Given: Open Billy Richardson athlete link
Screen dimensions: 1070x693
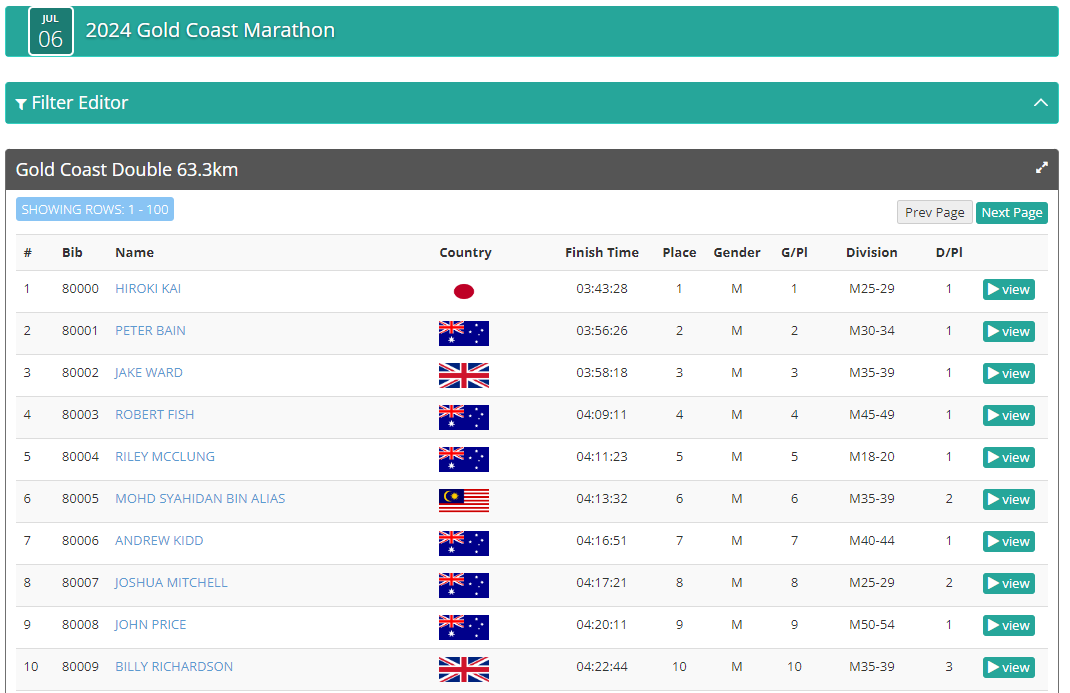Looking at the screenshot, I should [x=174, y=666].
